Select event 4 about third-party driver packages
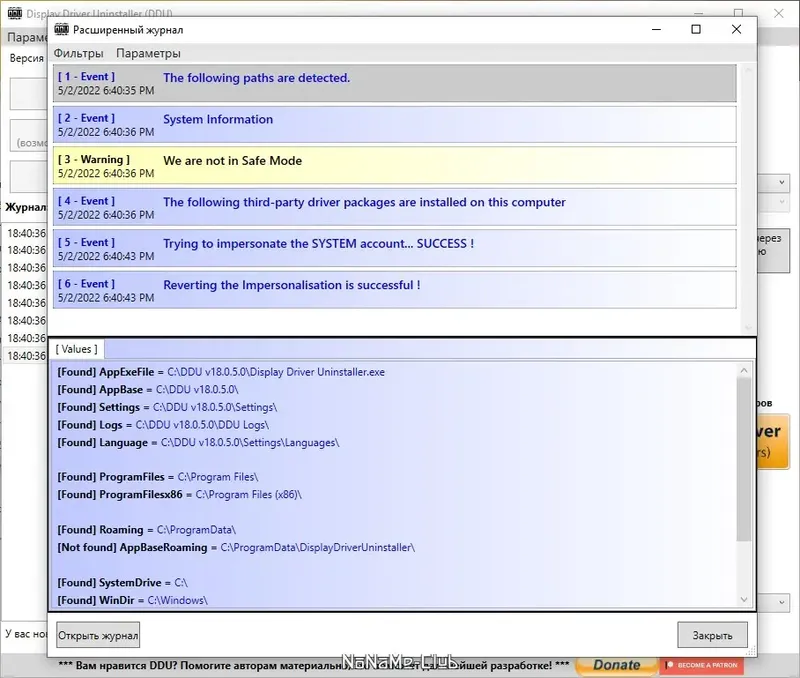The height and width of the screenshot is (678, 800). (x=394, y=207)
